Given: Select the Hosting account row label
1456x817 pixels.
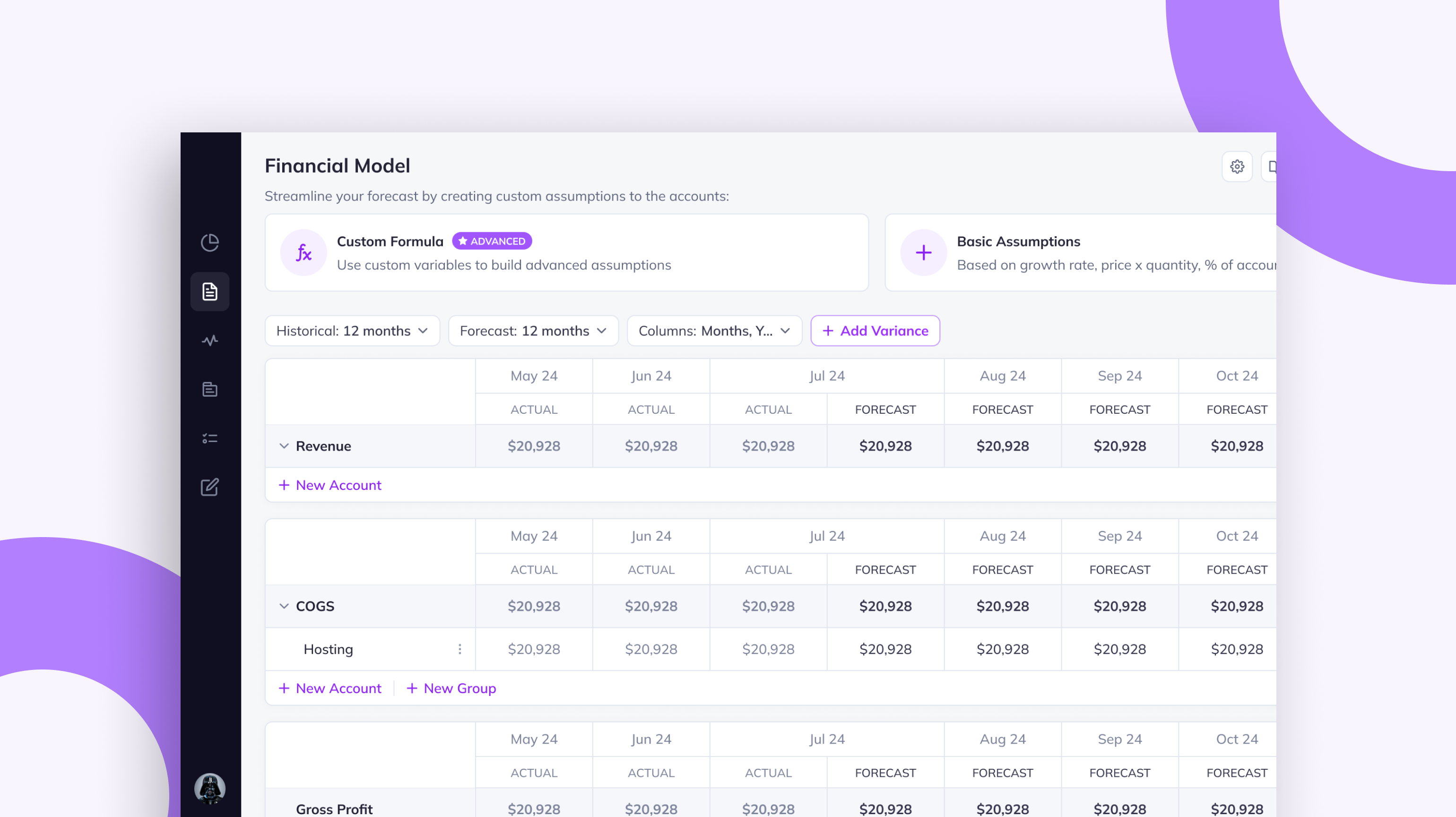Looking at the screenshot, I should [x=328, y=649].
